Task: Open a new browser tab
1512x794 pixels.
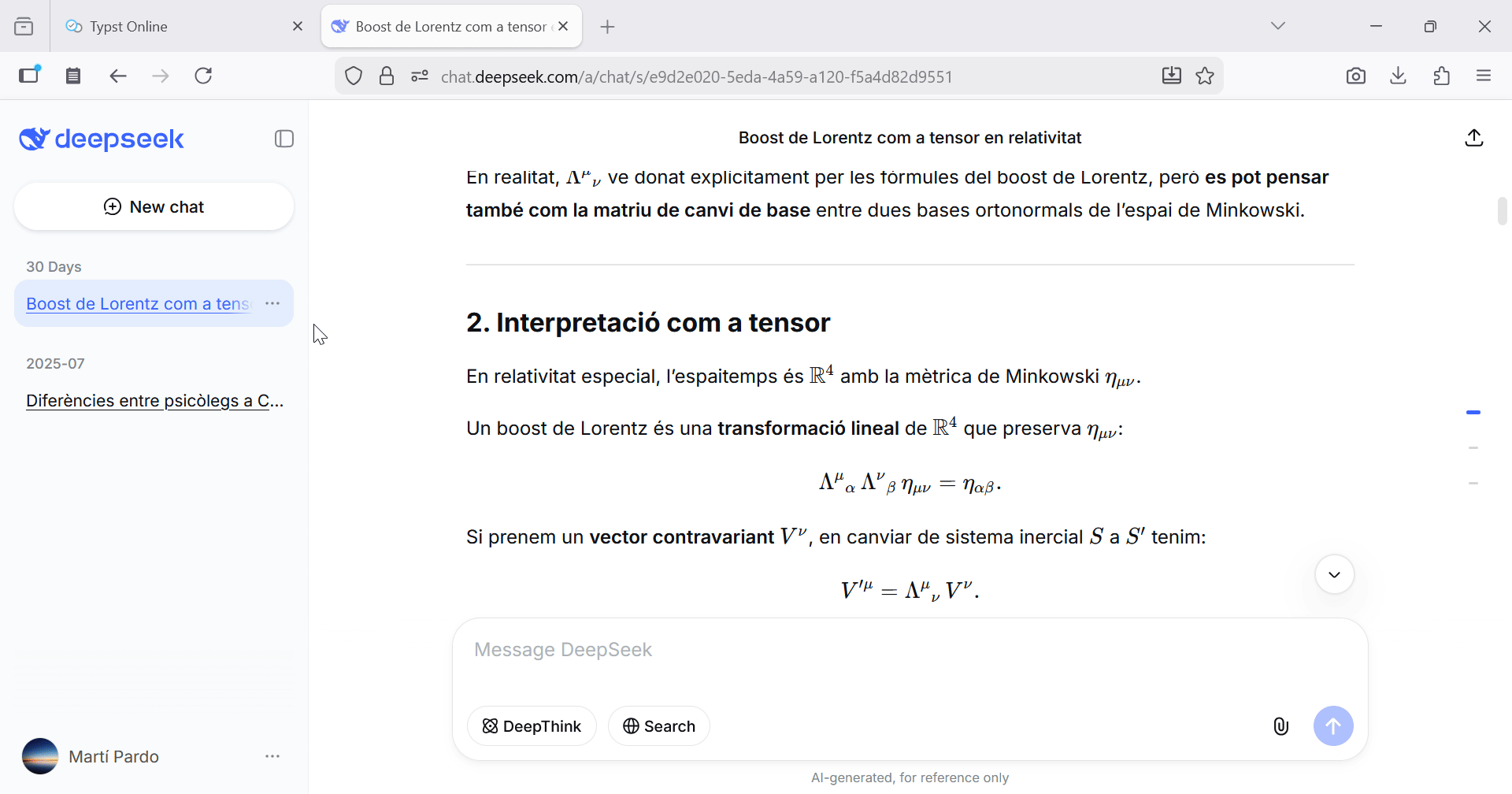Action: 607,27
